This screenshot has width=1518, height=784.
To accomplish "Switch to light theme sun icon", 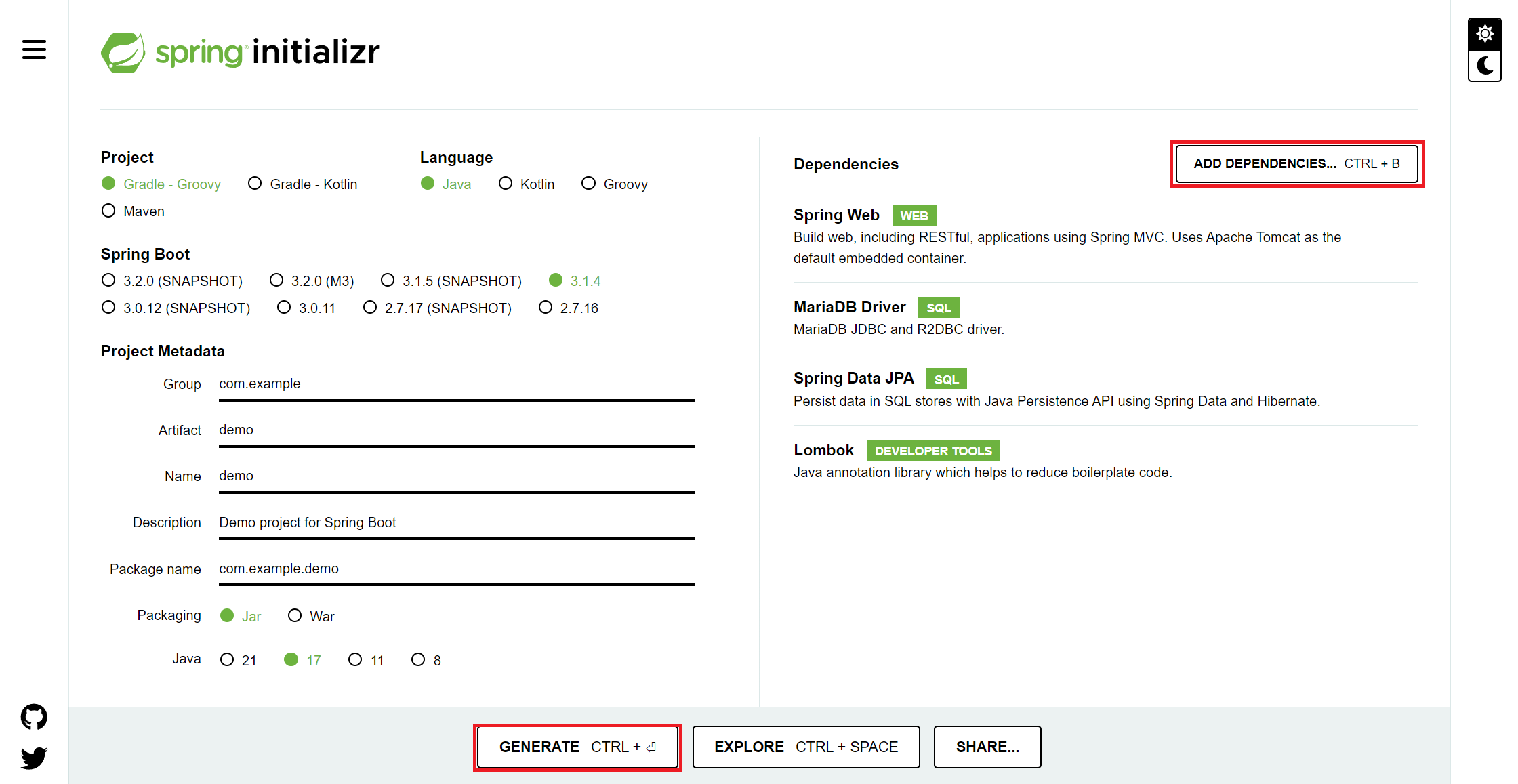I will click(x=1484, y=34).
